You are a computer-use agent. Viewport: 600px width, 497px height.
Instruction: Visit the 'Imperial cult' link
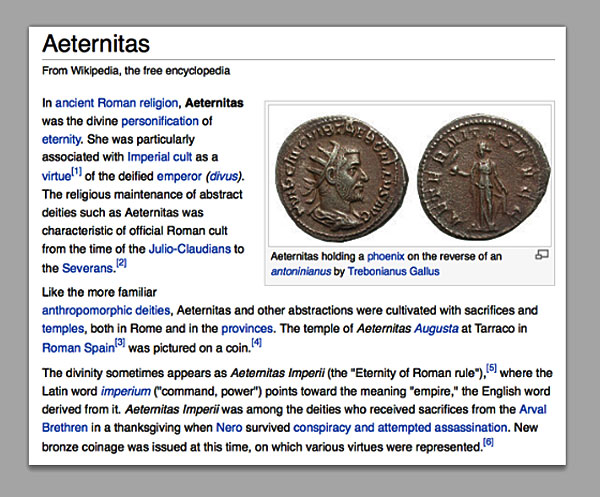[x=159, y=157]
